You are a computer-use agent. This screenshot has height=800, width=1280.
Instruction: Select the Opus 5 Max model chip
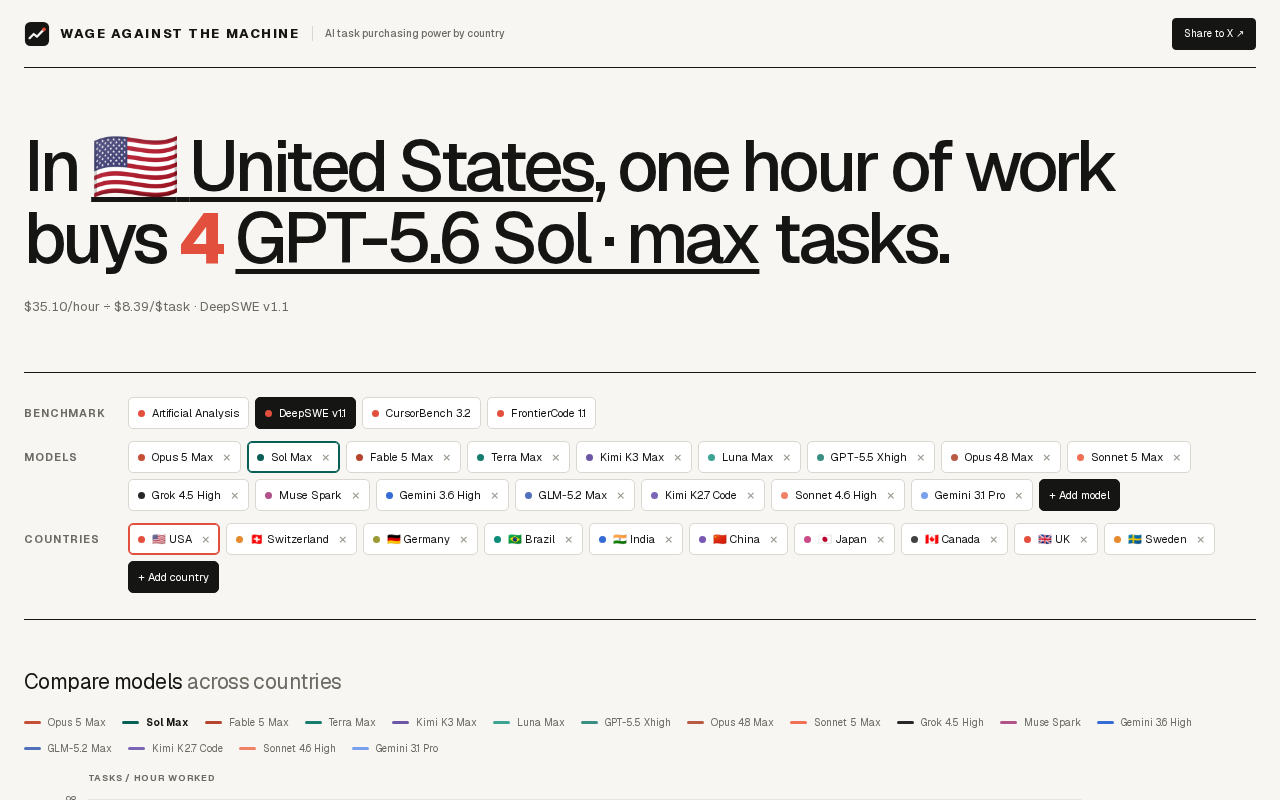click(176, 457)
